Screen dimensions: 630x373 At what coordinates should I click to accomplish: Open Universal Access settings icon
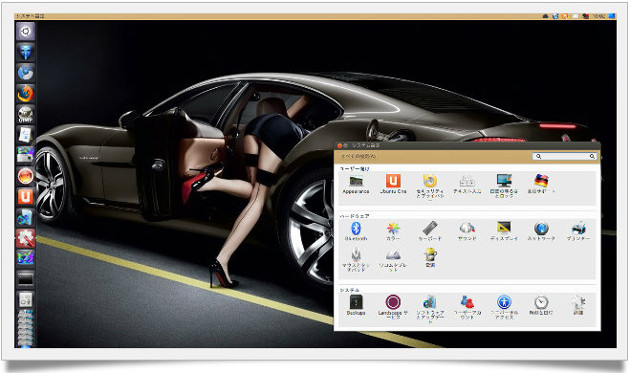click(x=504, y=307)
